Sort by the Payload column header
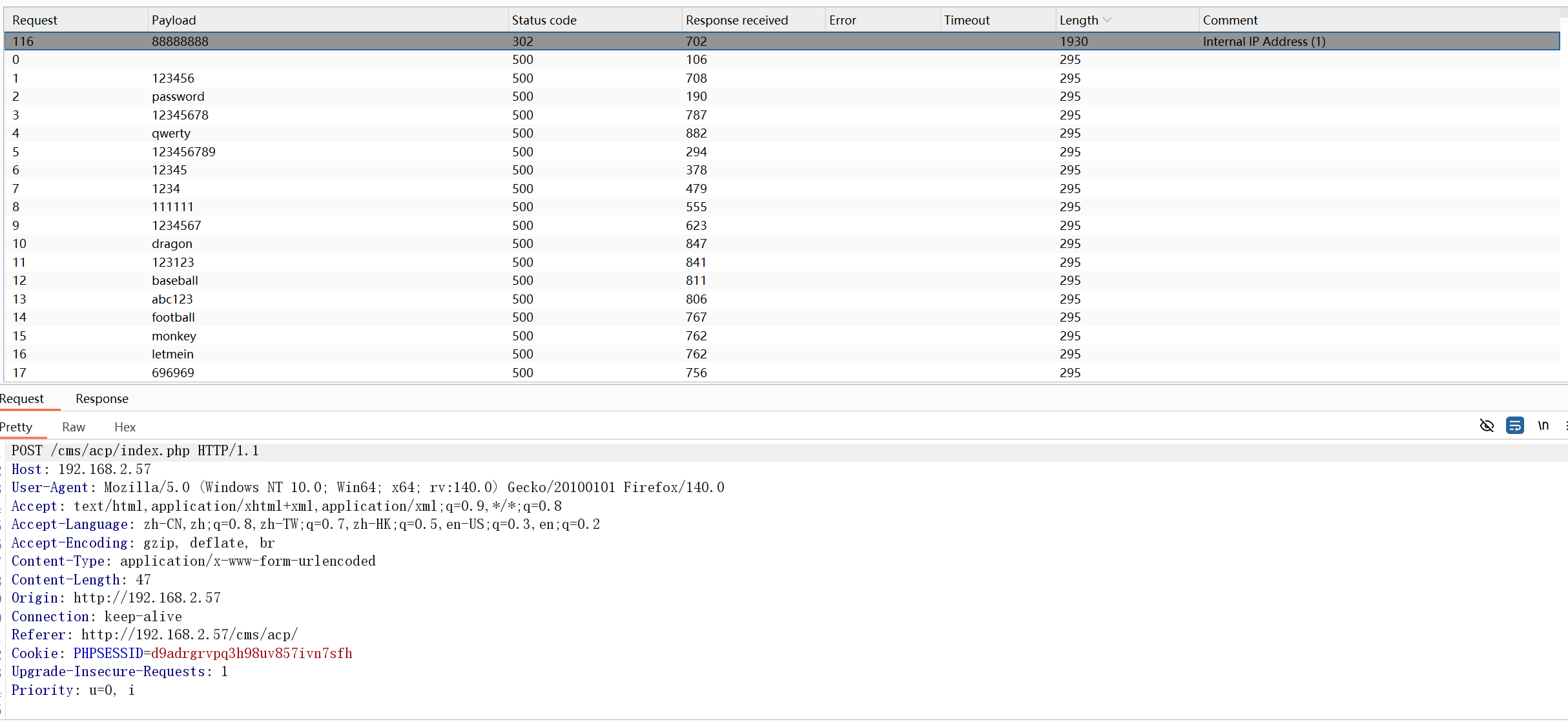The width and height of the screenshot is (1568, 722). tap(174, 20)
